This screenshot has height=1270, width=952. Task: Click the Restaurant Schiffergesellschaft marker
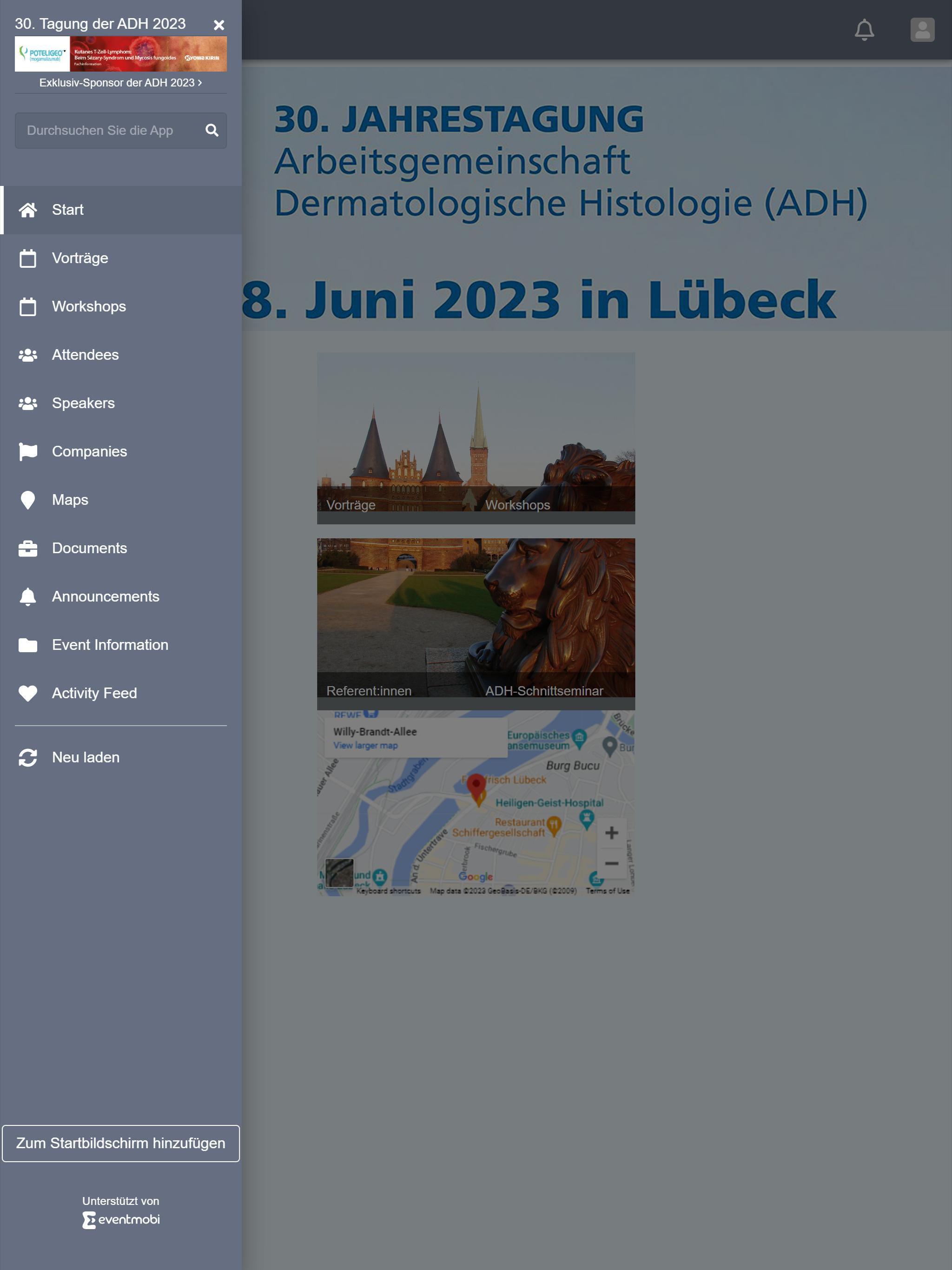click(x=554, y=826)
